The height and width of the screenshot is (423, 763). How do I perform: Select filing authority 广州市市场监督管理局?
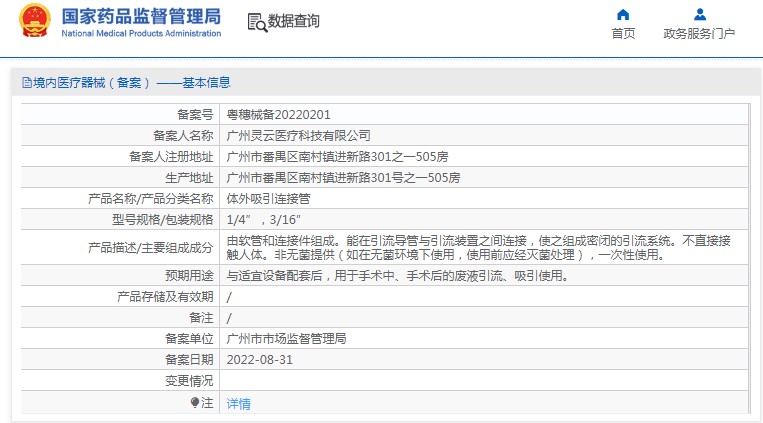coord(286,339)
